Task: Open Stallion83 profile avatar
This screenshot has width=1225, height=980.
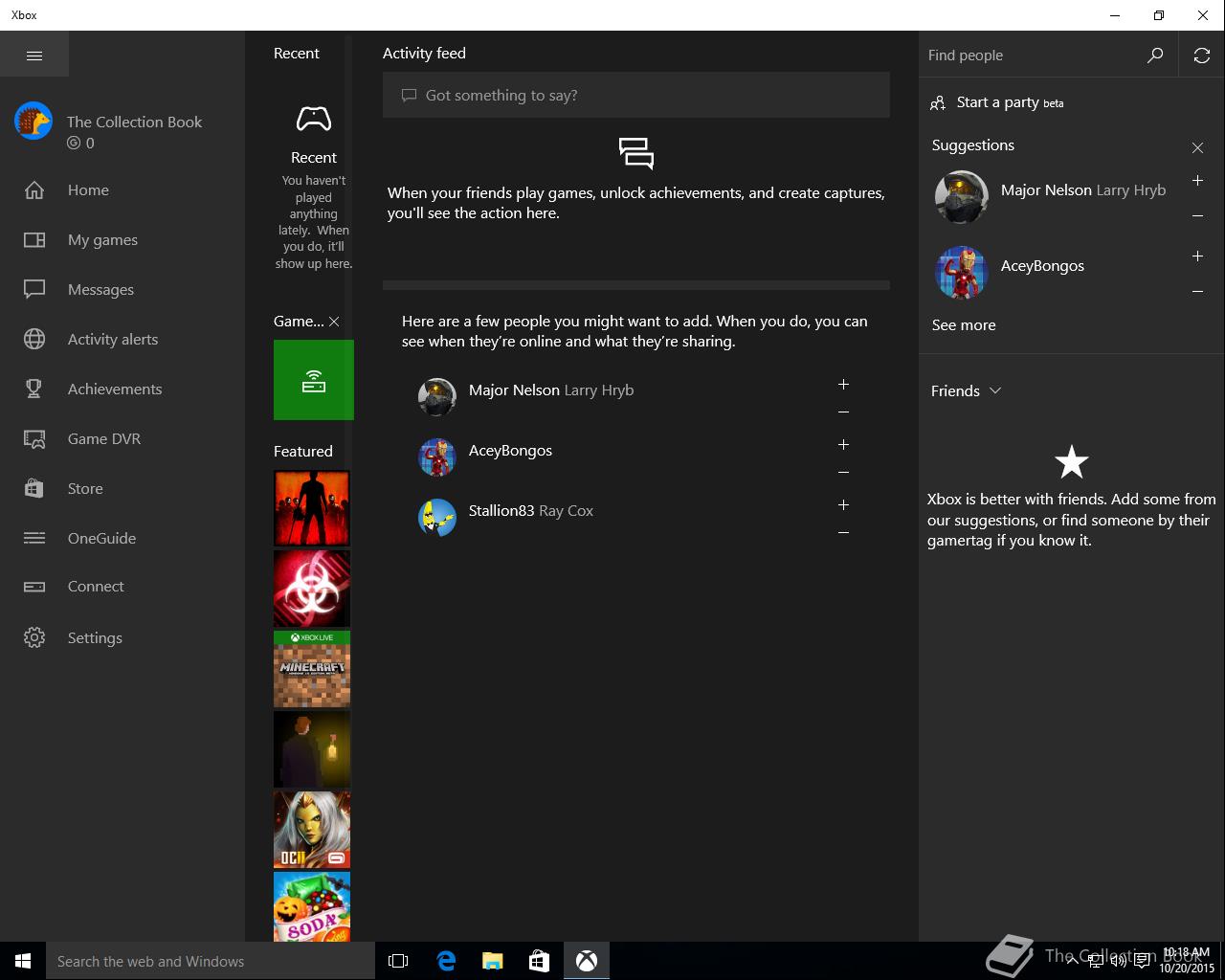Action: [x=437, y=518]
